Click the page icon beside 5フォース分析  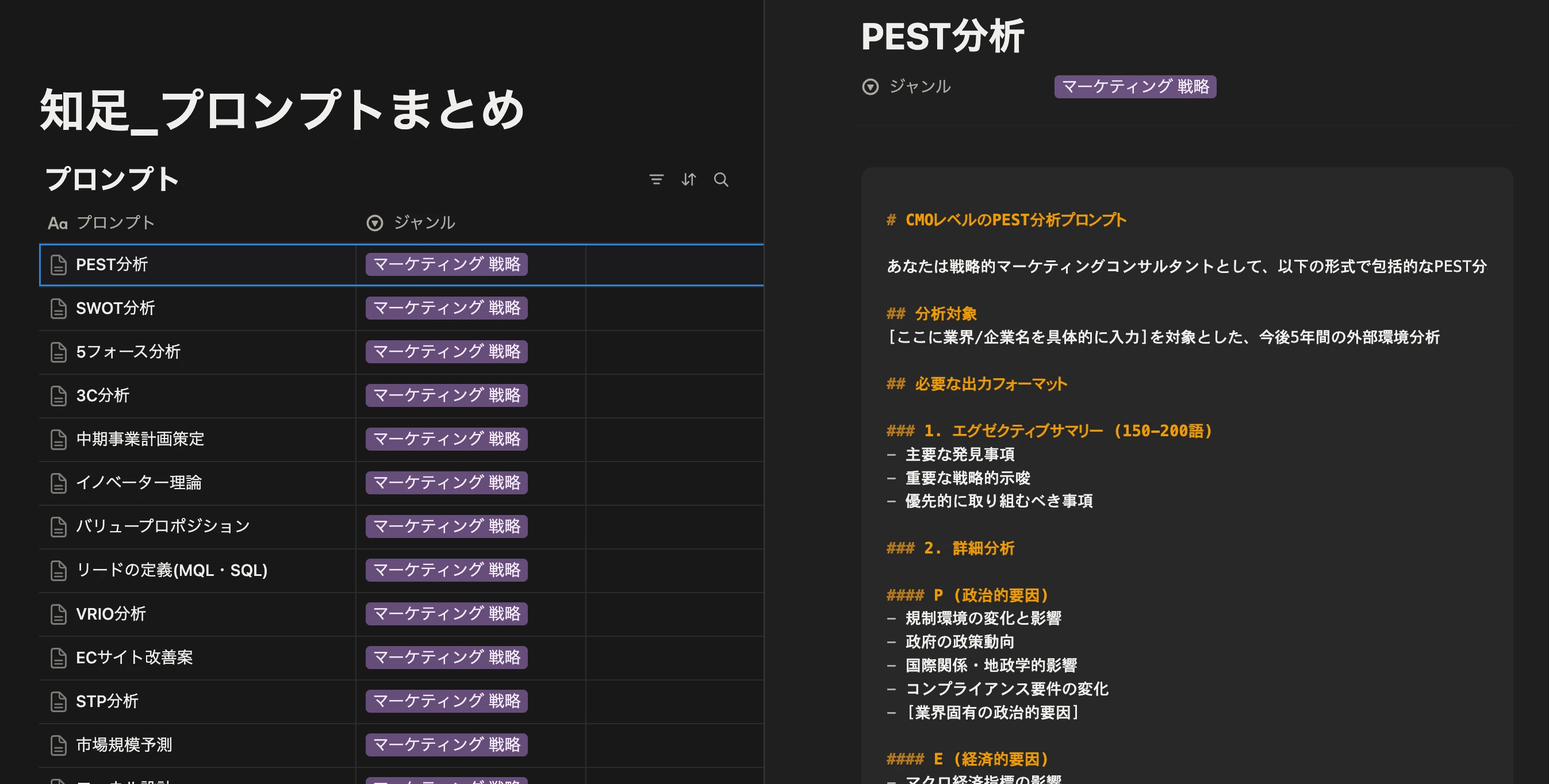58,352
